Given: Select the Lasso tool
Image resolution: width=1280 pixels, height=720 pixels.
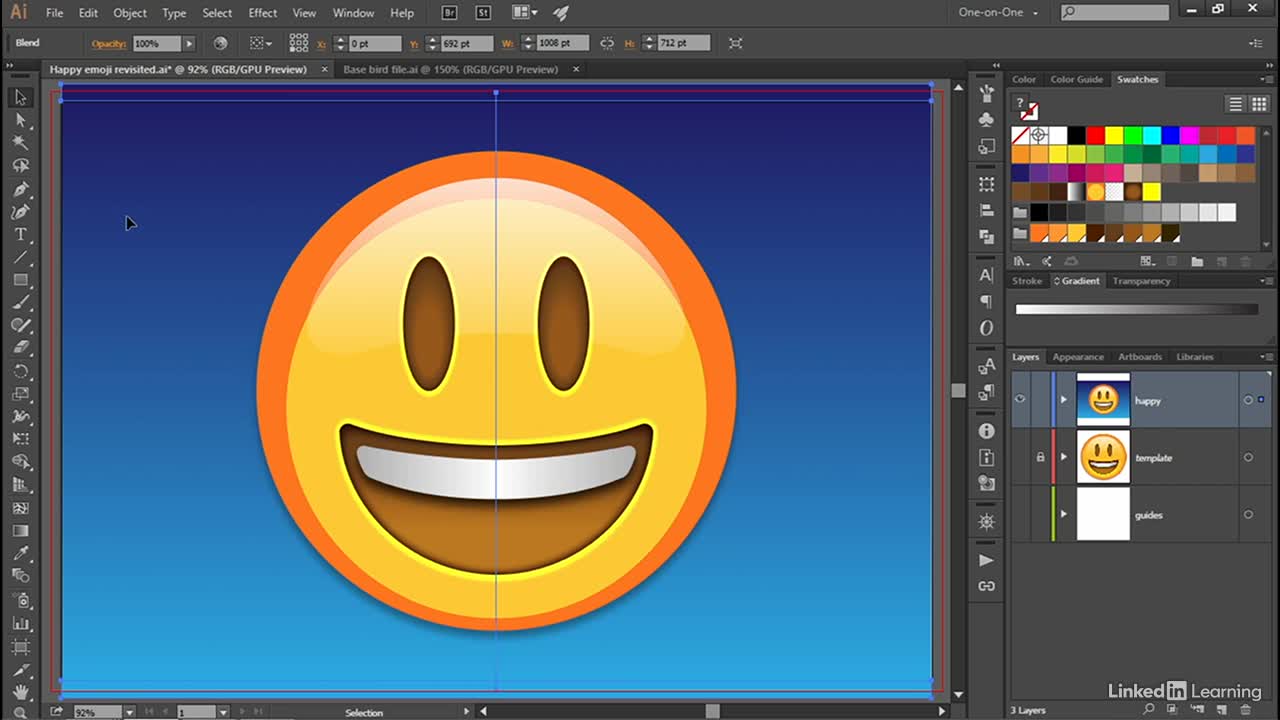Looking at the screenshot, I should [x=20, y=166].
